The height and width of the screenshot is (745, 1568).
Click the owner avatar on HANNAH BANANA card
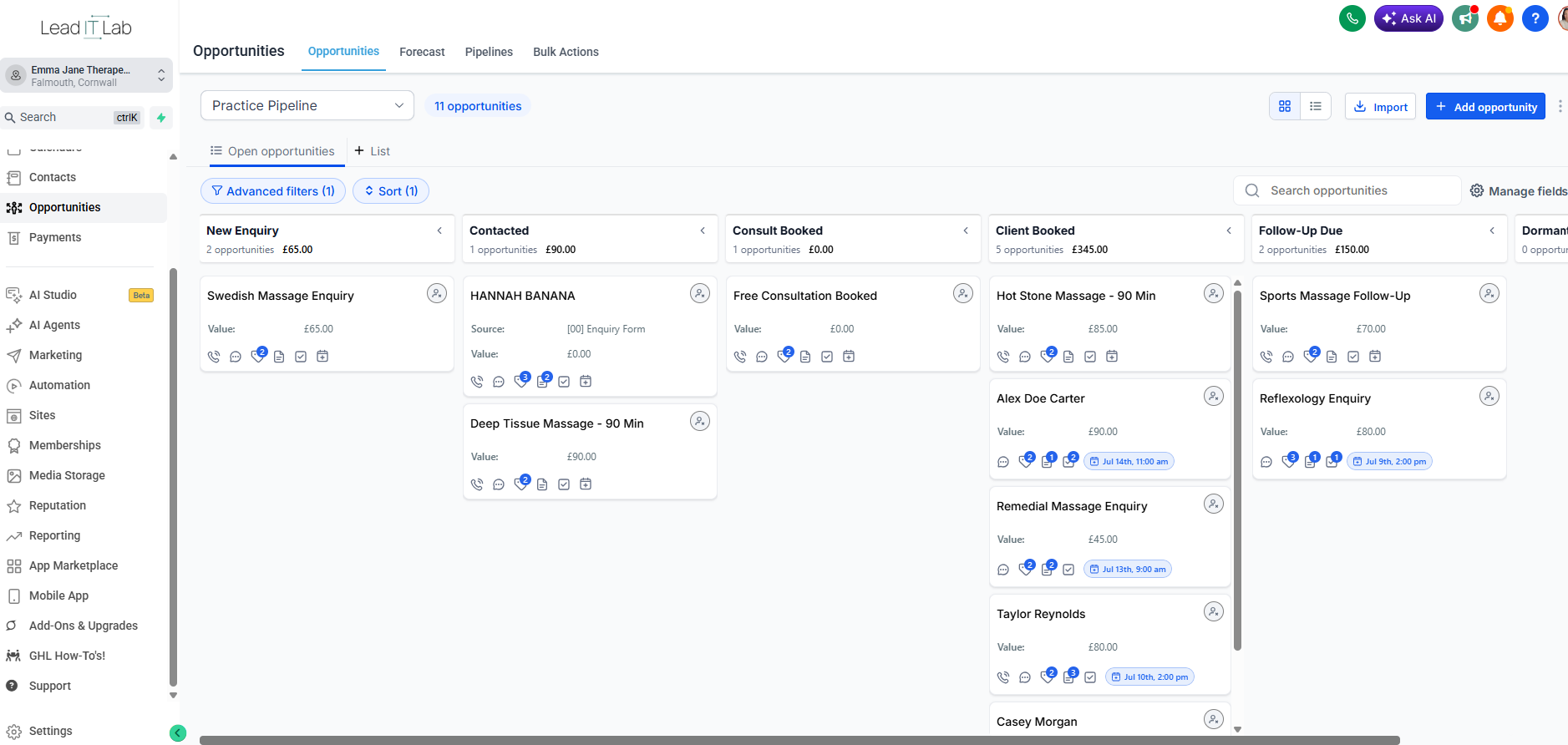(700, 293)
